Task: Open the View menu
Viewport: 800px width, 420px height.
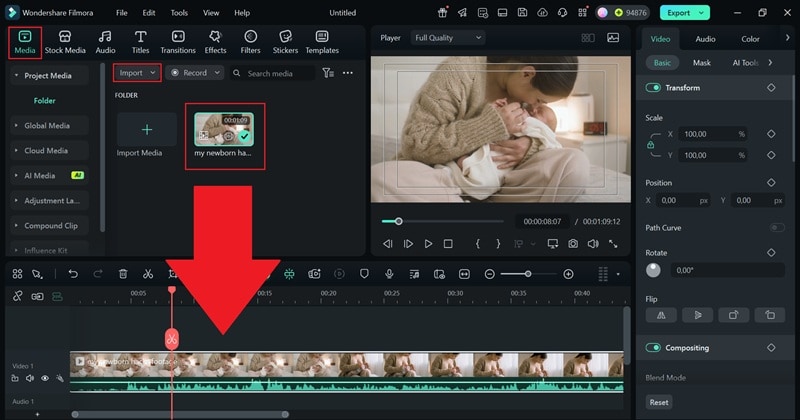Action: 211,13
